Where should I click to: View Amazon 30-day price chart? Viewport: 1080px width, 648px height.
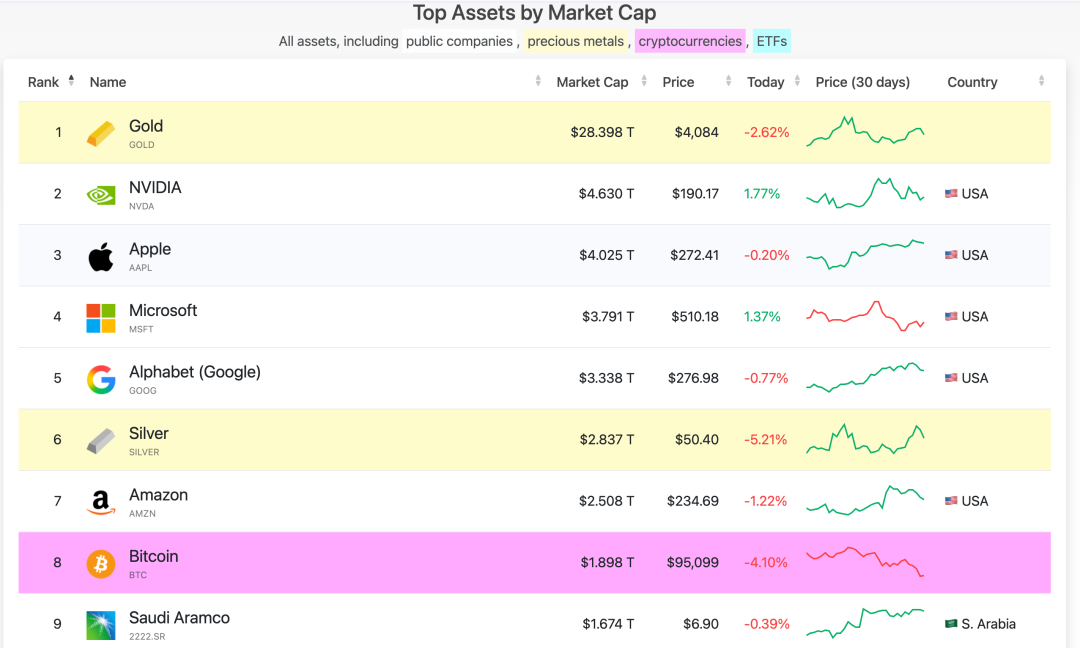(x=865, y=501)
